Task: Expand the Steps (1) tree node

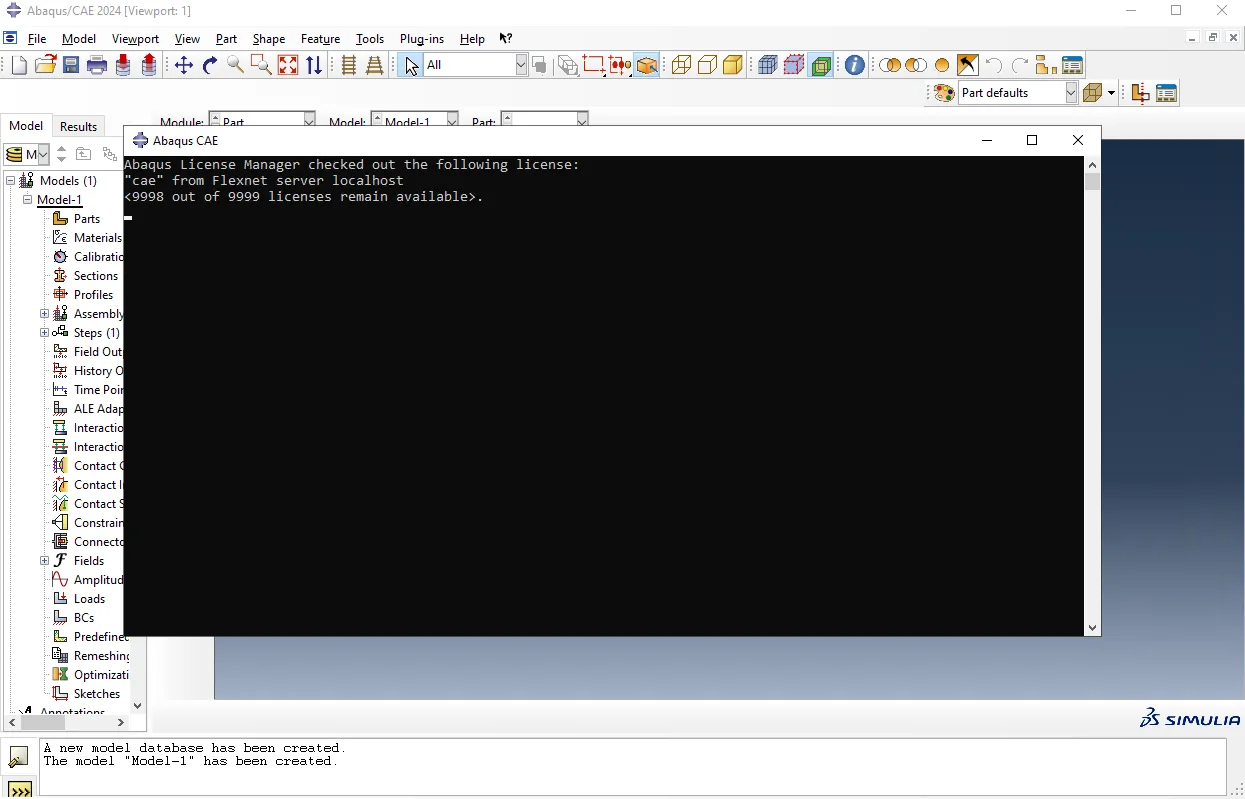Action: point(44,333)
